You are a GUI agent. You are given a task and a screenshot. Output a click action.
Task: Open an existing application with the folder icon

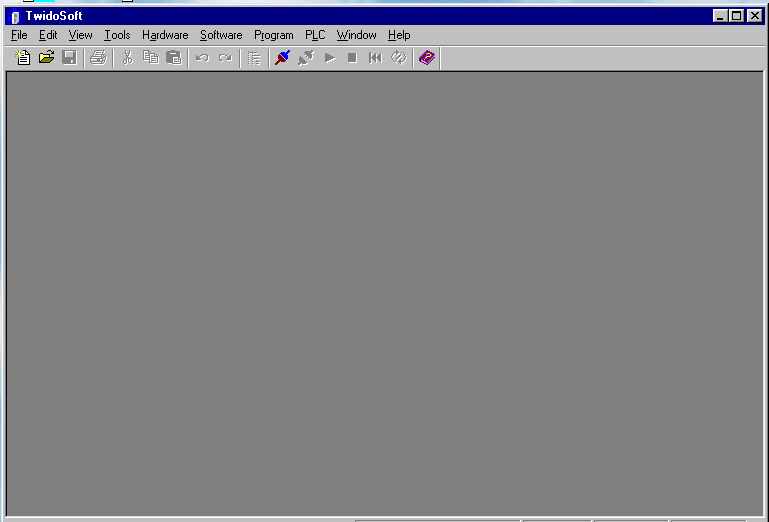[46, 58]
